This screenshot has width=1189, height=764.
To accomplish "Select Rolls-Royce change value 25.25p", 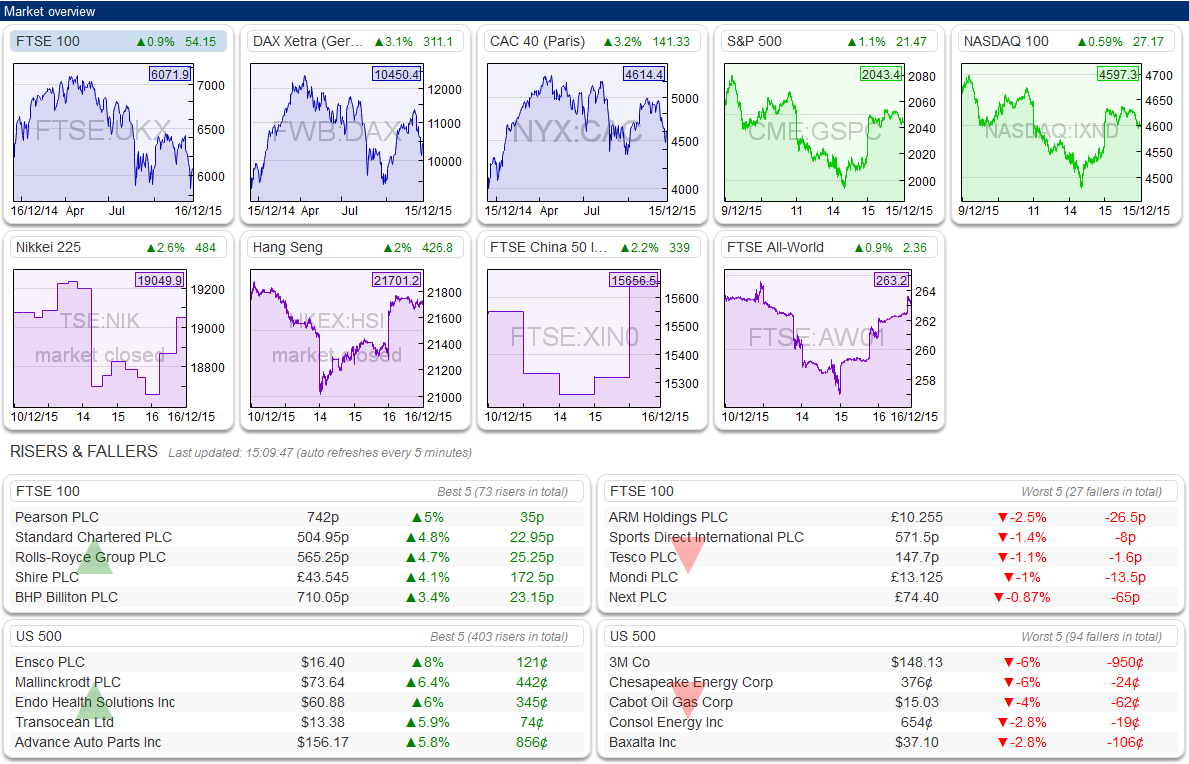I will tap(532, 557).
